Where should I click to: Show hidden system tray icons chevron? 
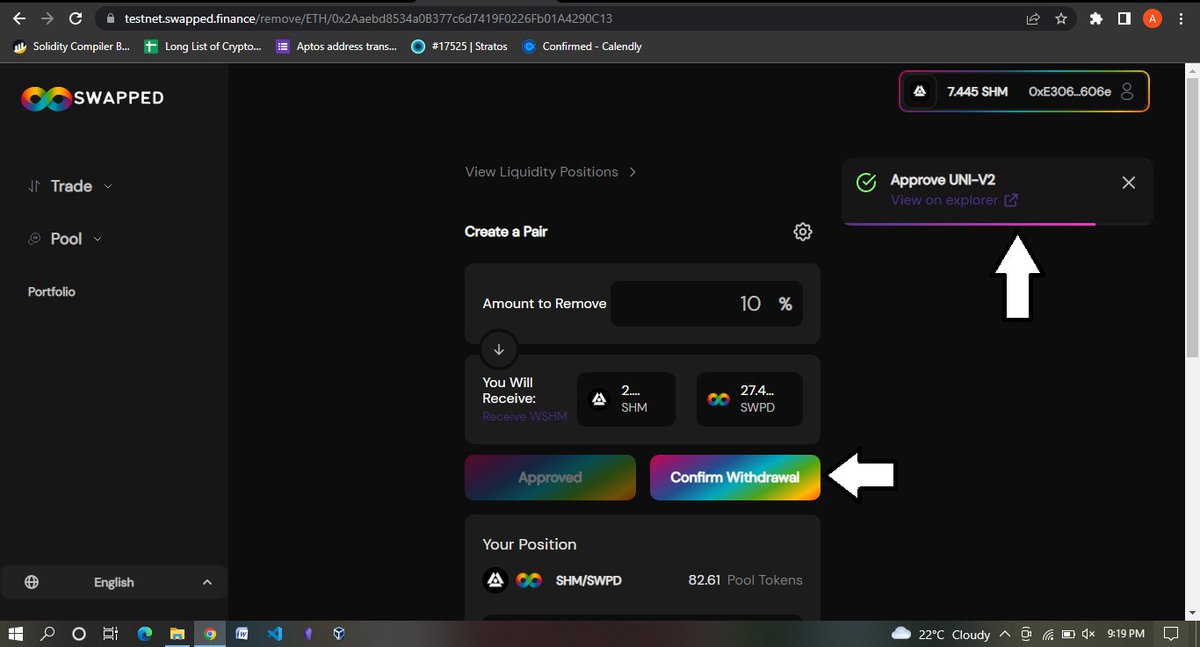pyautogui.click(x=1007, y=634)
